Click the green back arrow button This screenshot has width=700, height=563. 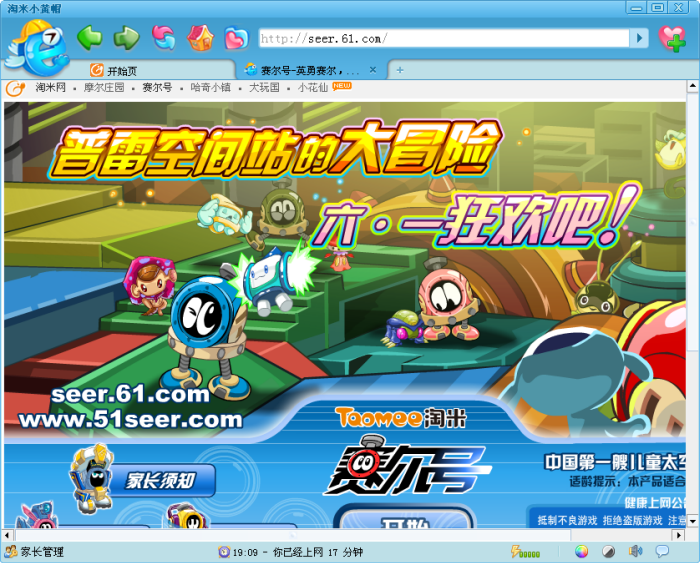[x=90, y=38]
